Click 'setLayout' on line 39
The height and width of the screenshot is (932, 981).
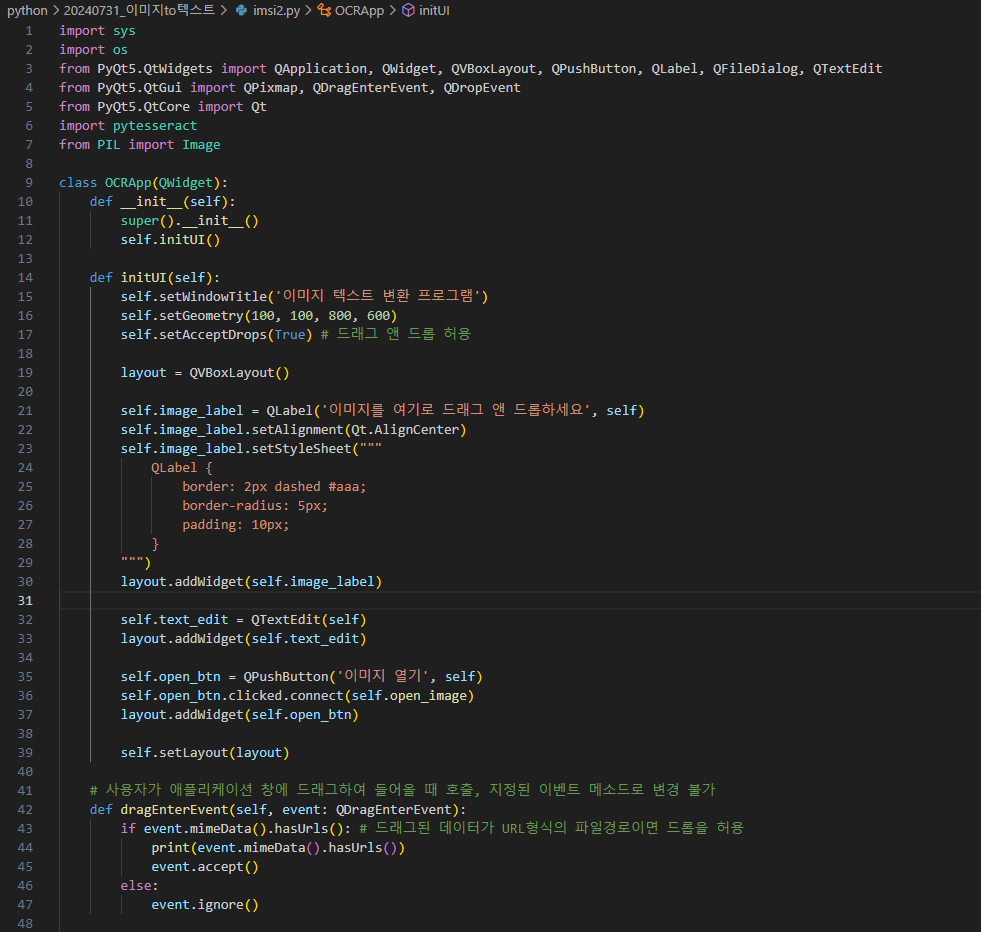(193, 752)
